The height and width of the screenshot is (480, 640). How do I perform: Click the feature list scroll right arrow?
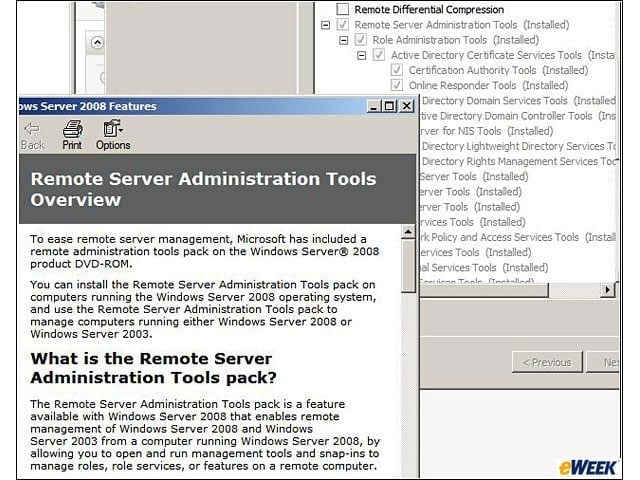click(x=607, y=290)
